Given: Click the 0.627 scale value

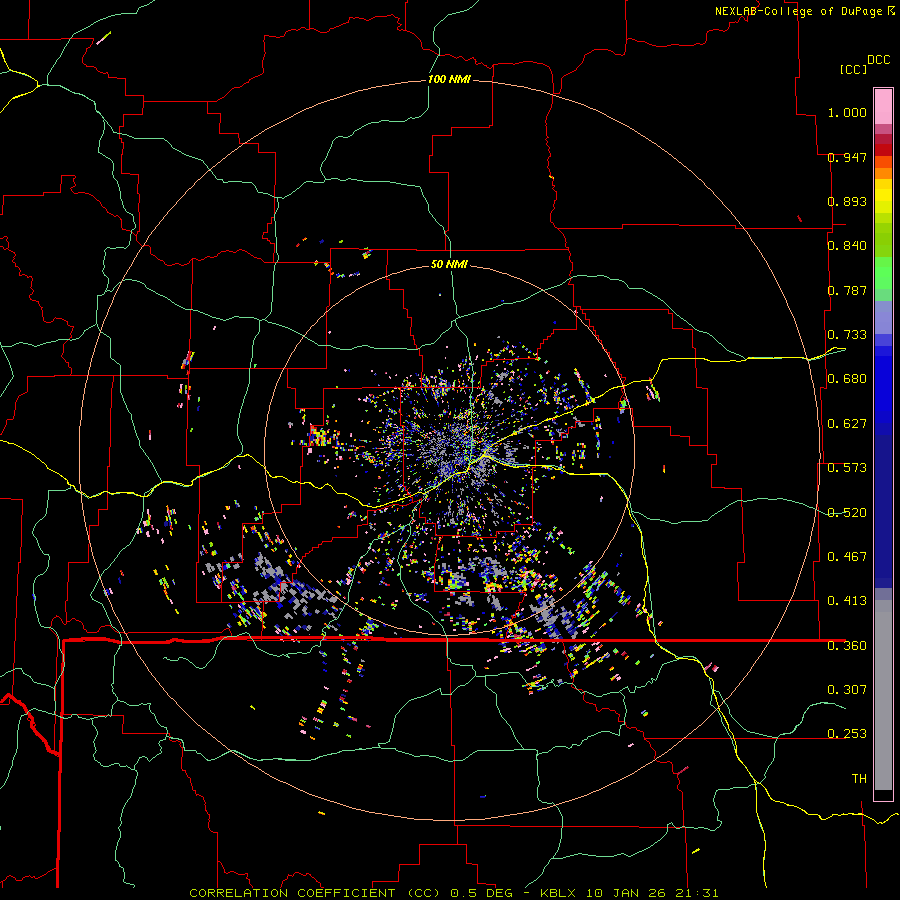Looking at the screenshot, I should pos(847,424).
